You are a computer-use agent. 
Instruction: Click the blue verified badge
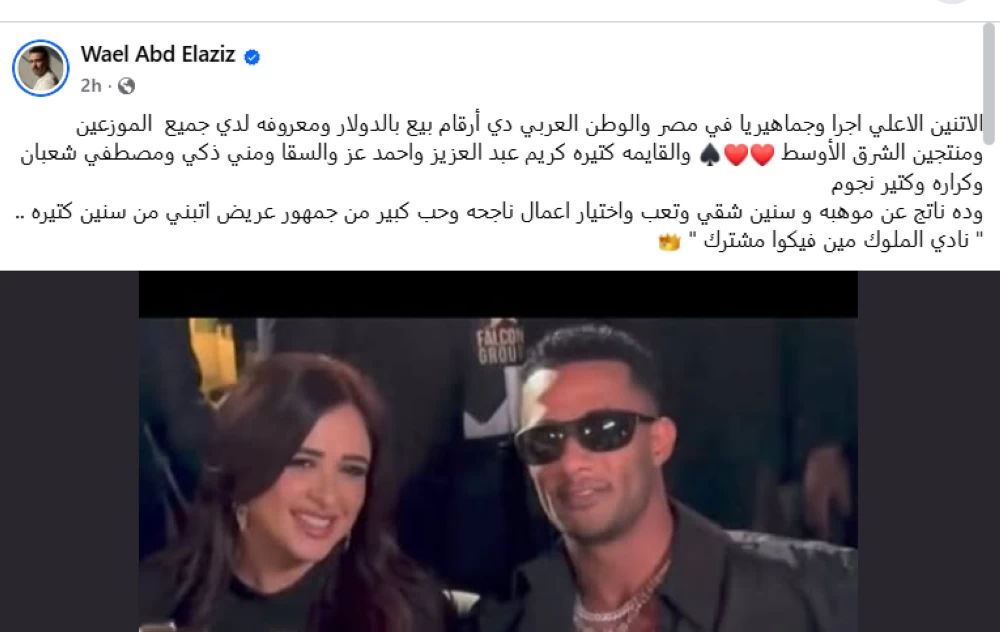click(x=252, y=57)
